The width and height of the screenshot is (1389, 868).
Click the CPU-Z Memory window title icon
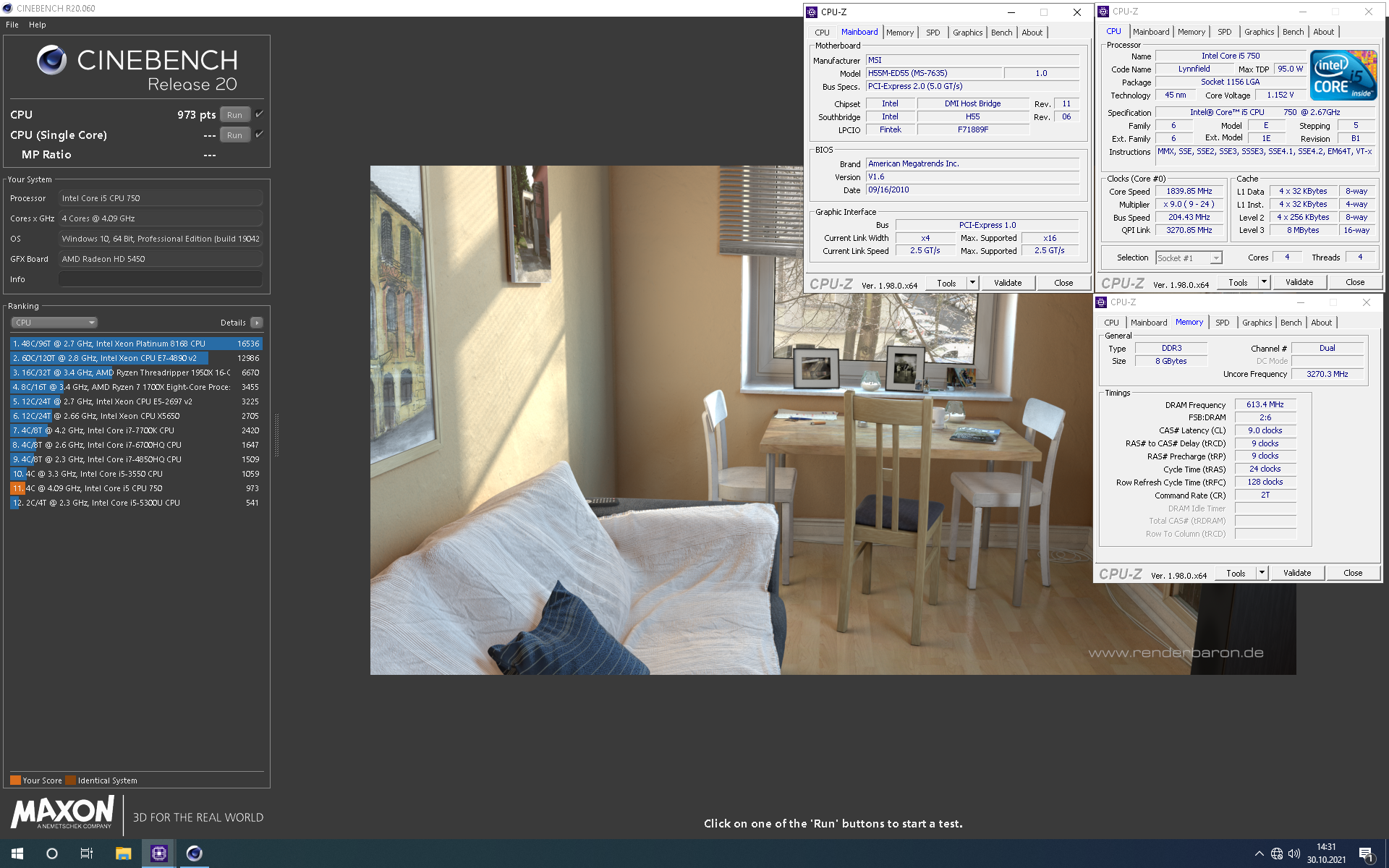(x=1101, y=302)
